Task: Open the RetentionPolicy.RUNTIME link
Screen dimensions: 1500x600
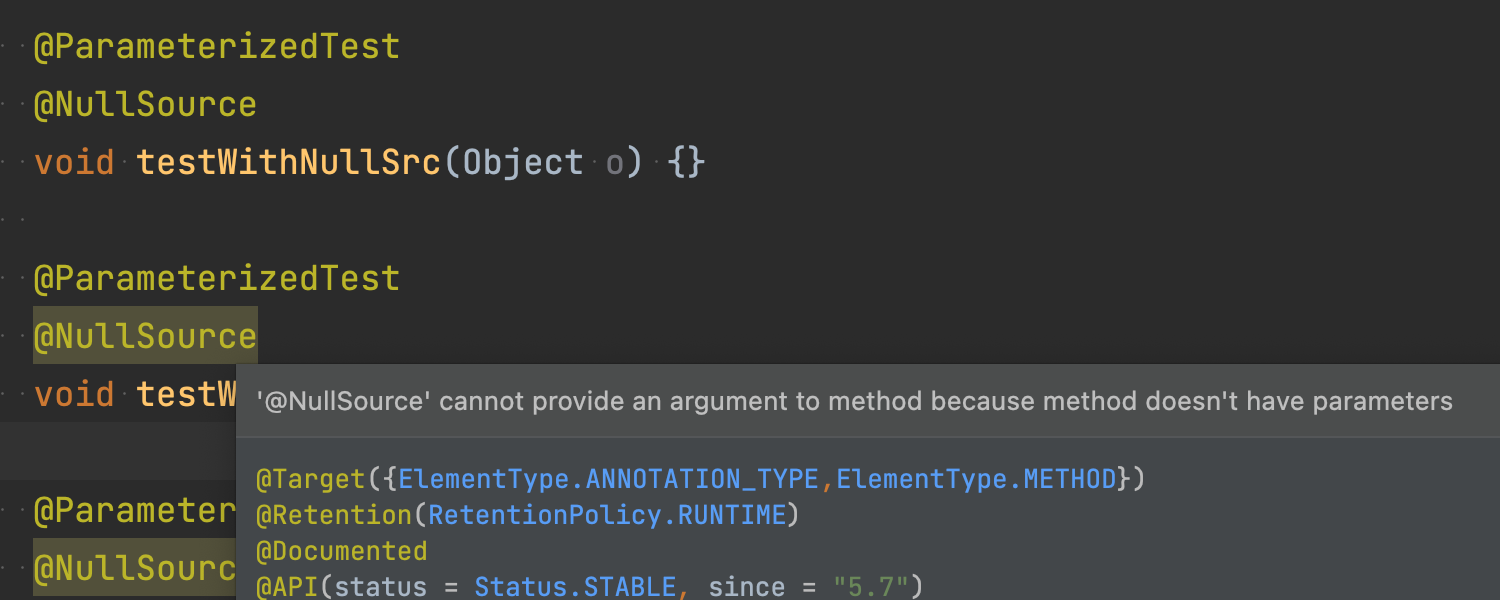Action: (x=607, y=516)
